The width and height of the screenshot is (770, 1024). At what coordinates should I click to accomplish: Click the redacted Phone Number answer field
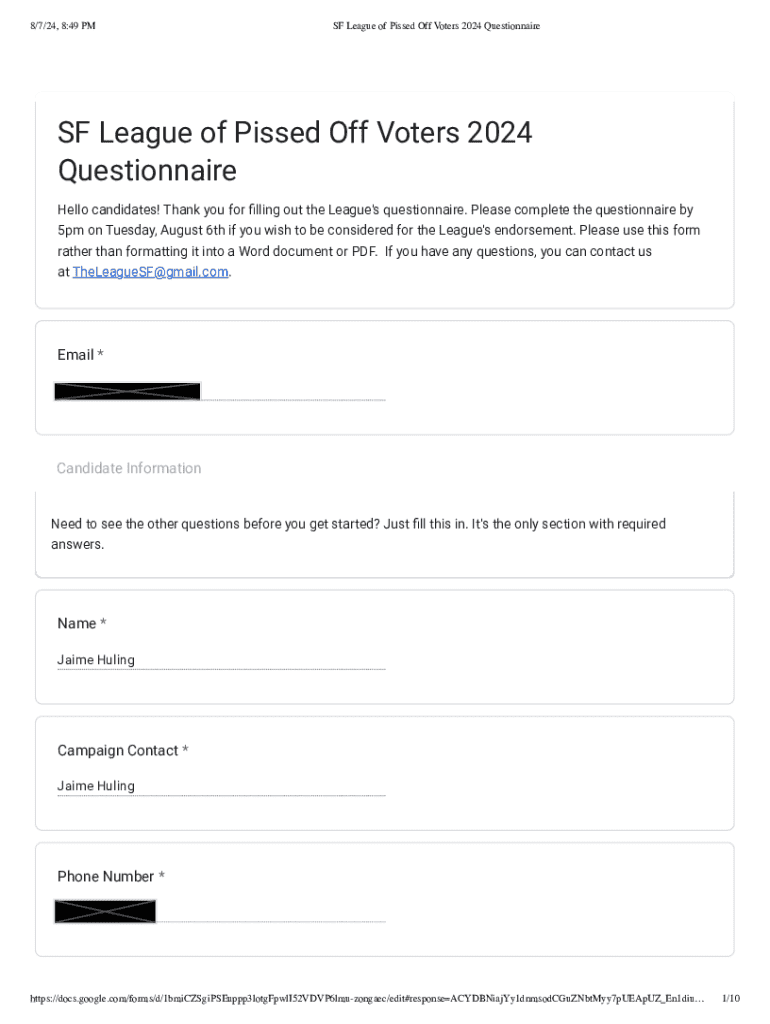pyautogui.click(x=105, y=911)
